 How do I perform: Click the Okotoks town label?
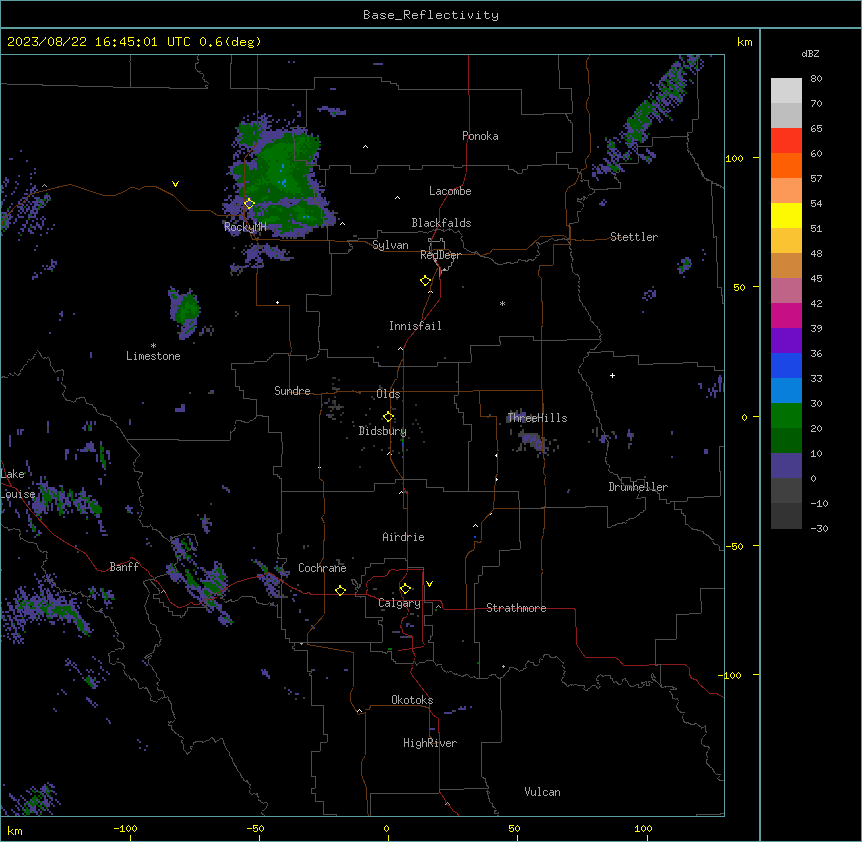(x=412, y=700)
